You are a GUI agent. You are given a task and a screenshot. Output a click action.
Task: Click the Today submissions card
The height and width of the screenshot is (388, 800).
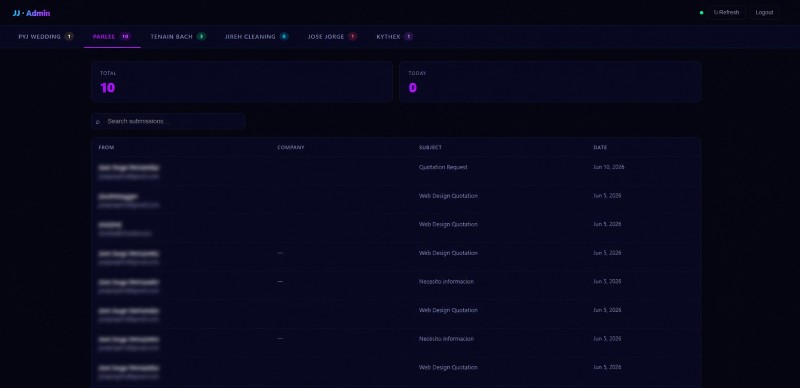(x=550, y=82)
